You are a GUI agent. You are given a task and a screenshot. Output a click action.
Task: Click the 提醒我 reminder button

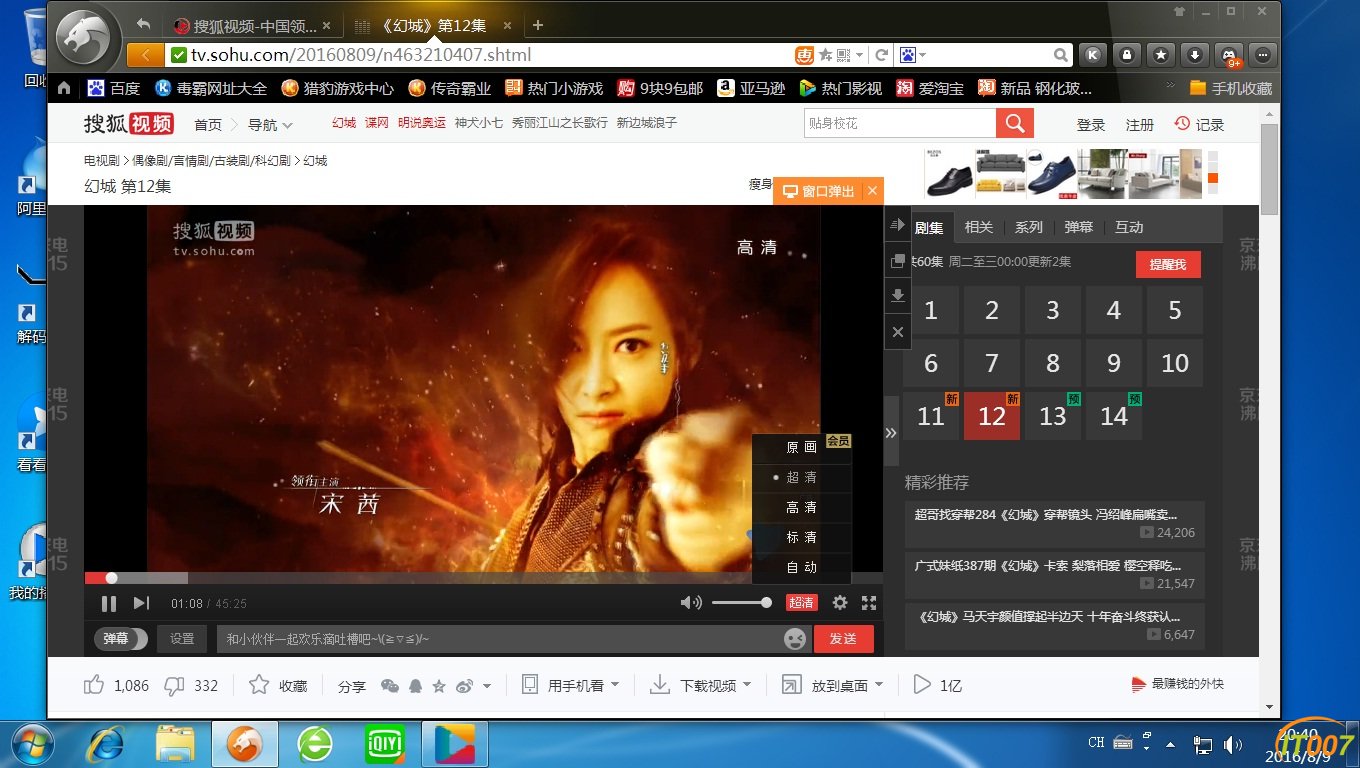(1168, 264)
